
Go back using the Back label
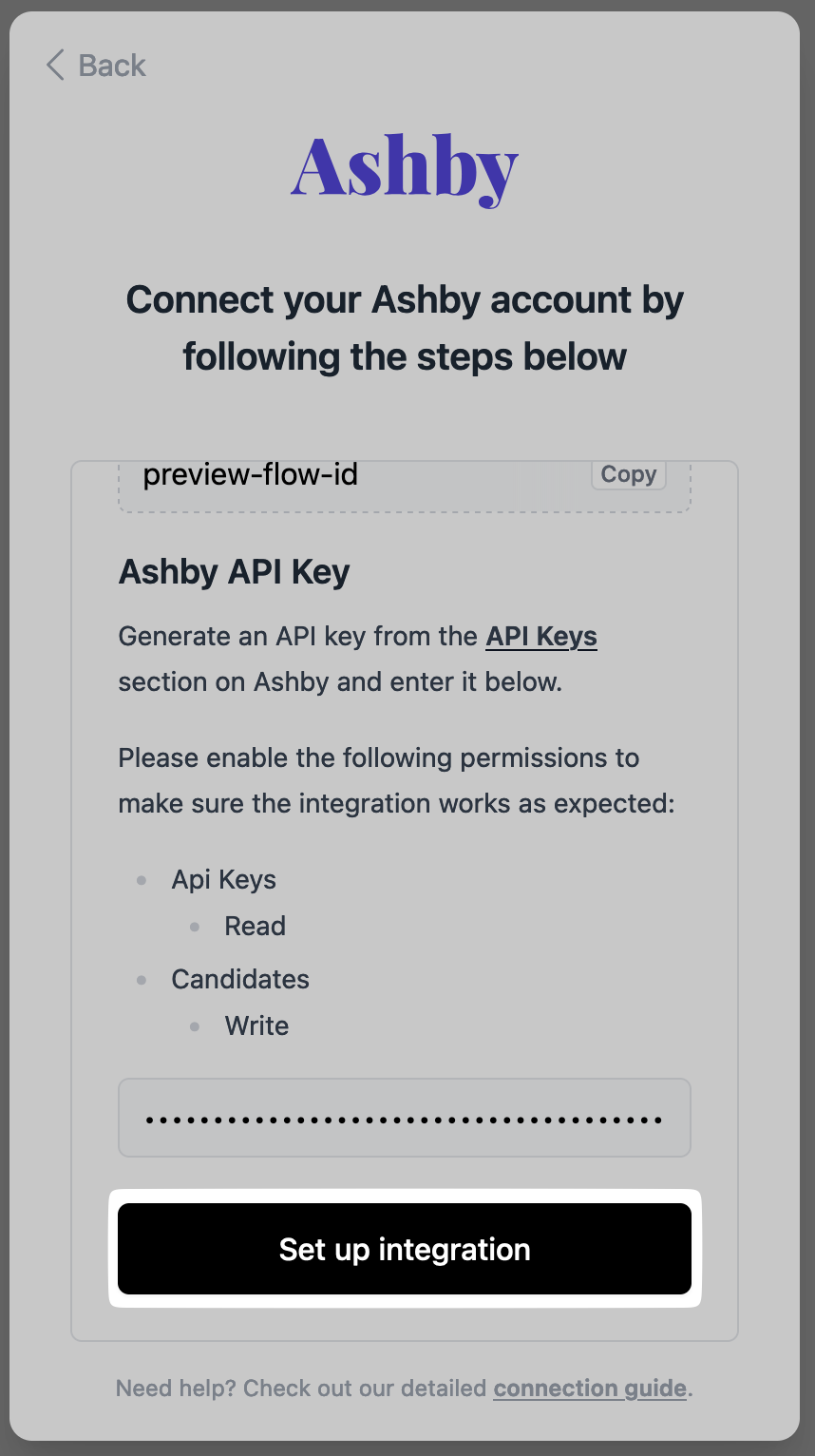coord(112,66)
